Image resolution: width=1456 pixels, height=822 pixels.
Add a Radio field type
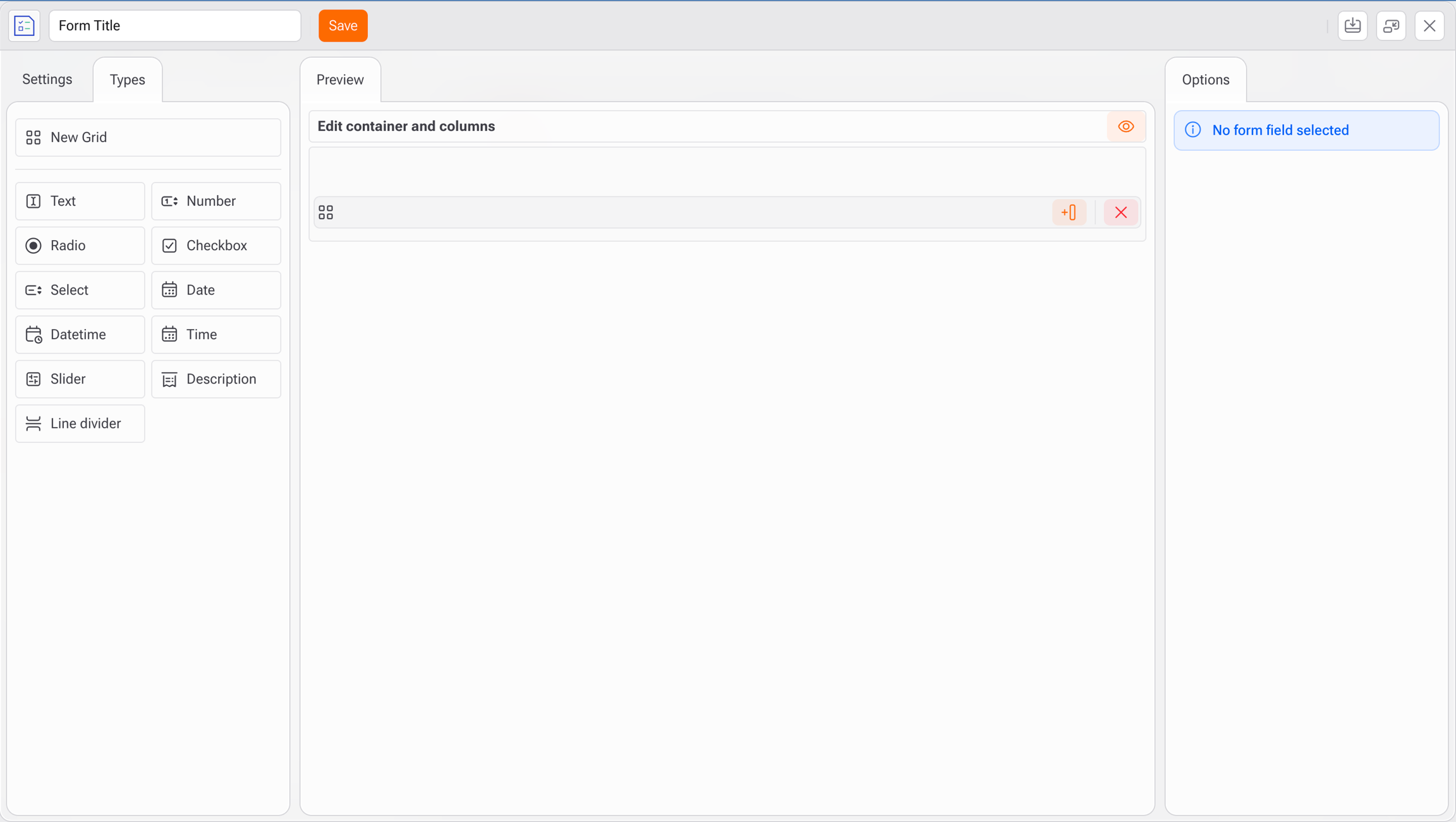[80, 246]
